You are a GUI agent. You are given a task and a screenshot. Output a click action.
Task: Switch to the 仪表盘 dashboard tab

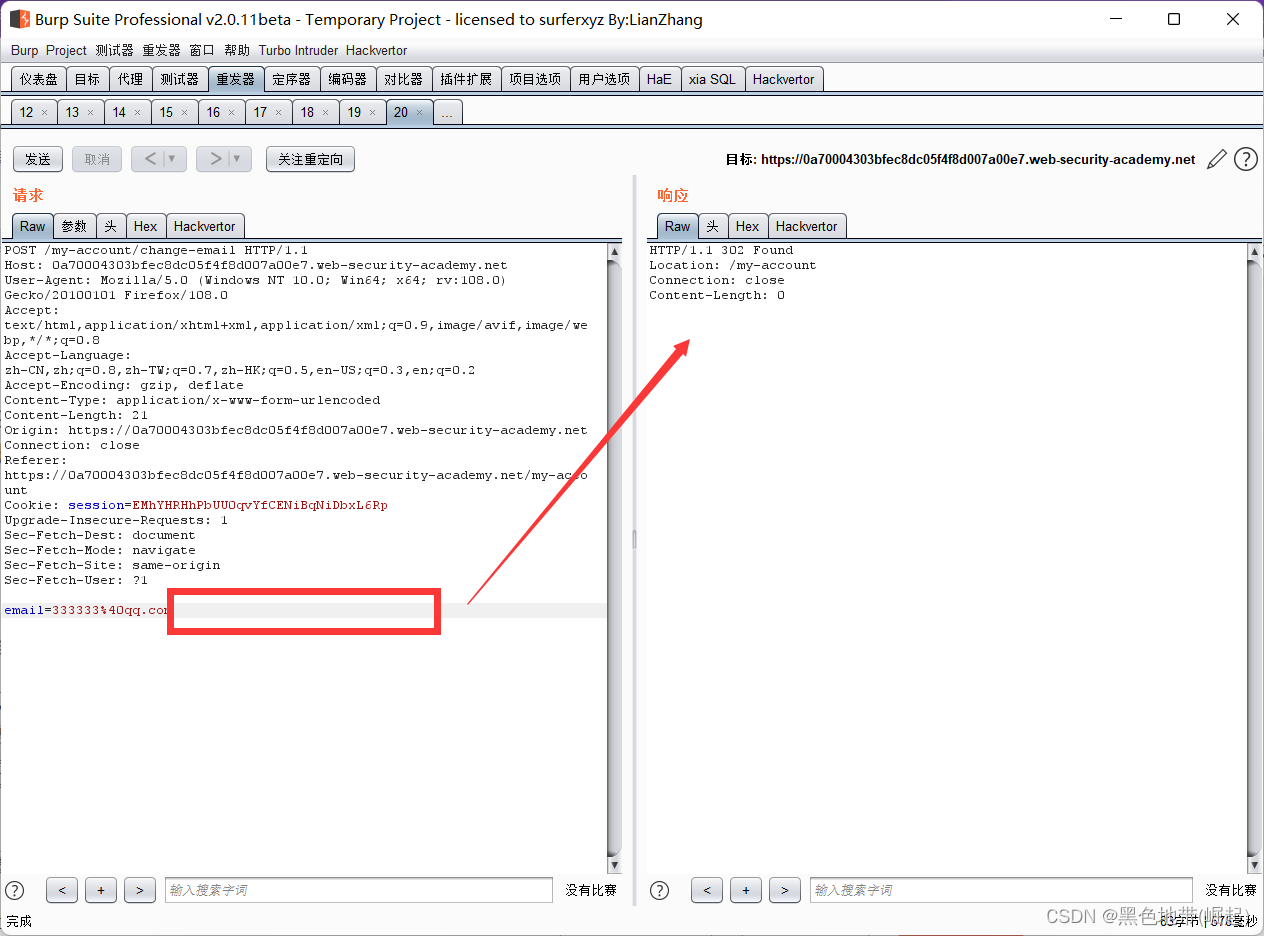39,79
